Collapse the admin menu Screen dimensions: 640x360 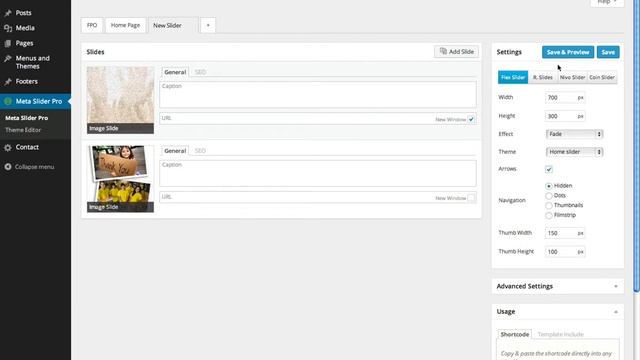click(34, 167)
